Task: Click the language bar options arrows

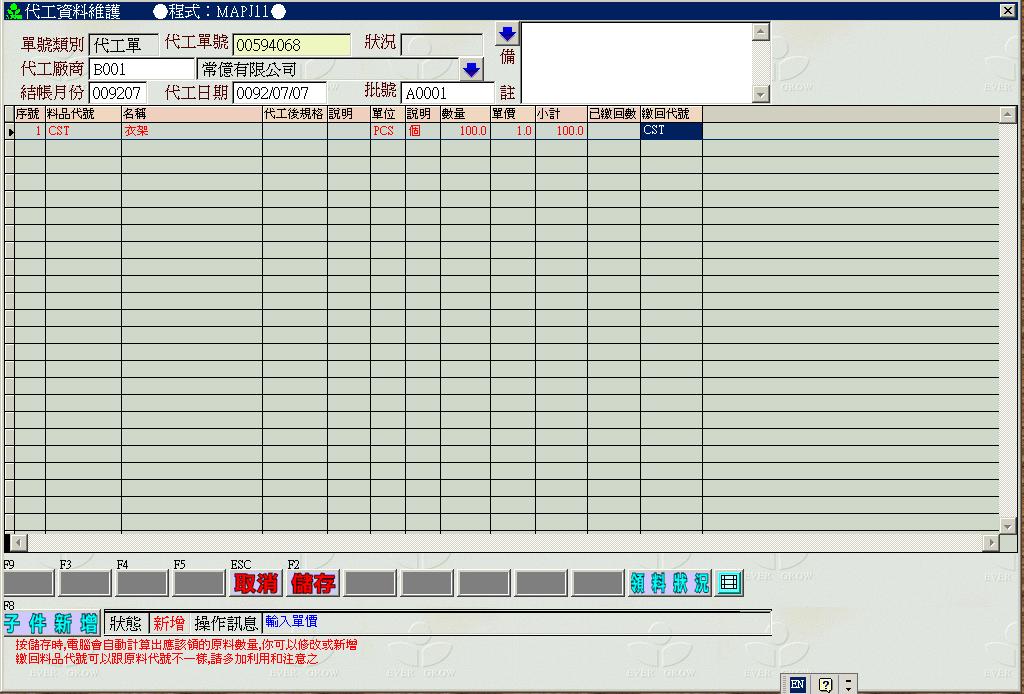Action: pyautogui.click(x=848, y=684)
